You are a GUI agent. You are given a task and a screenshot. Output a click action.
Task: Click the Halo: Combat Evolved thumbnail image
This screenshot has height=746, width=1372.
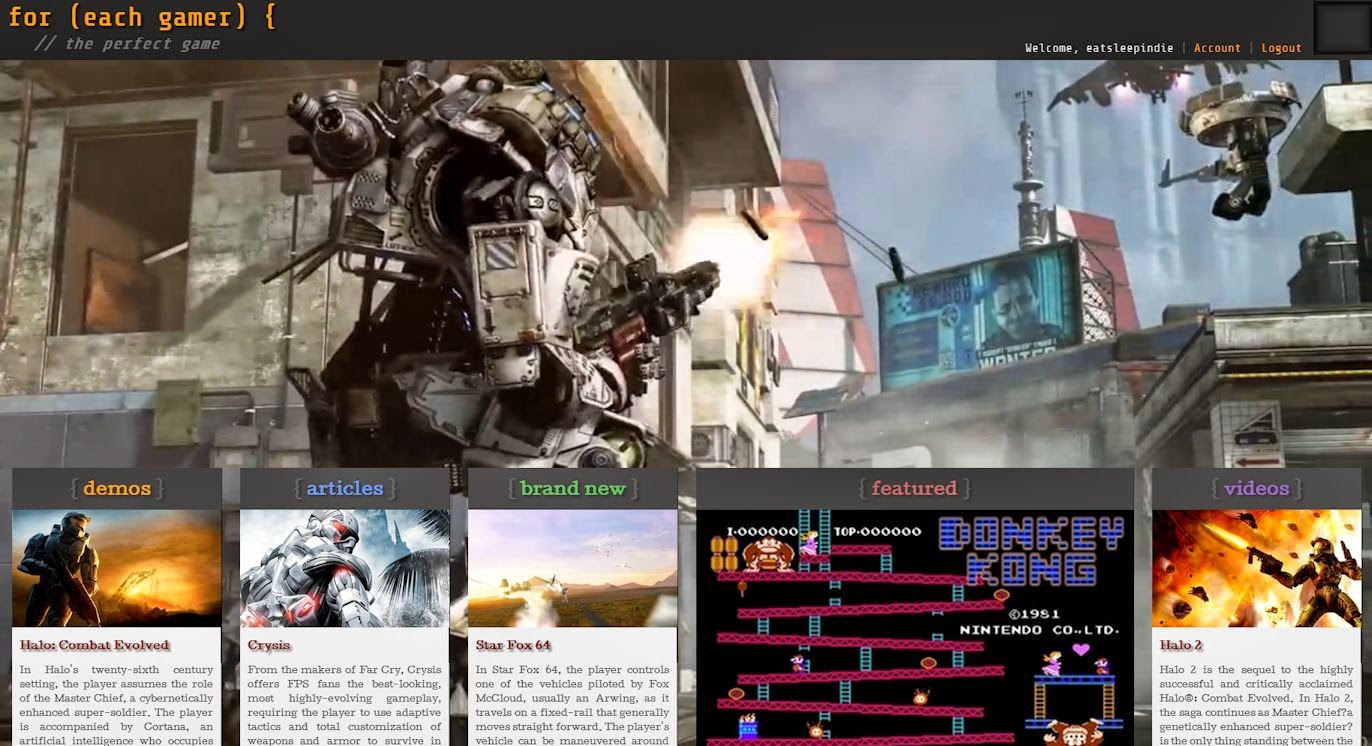[117, 568]
